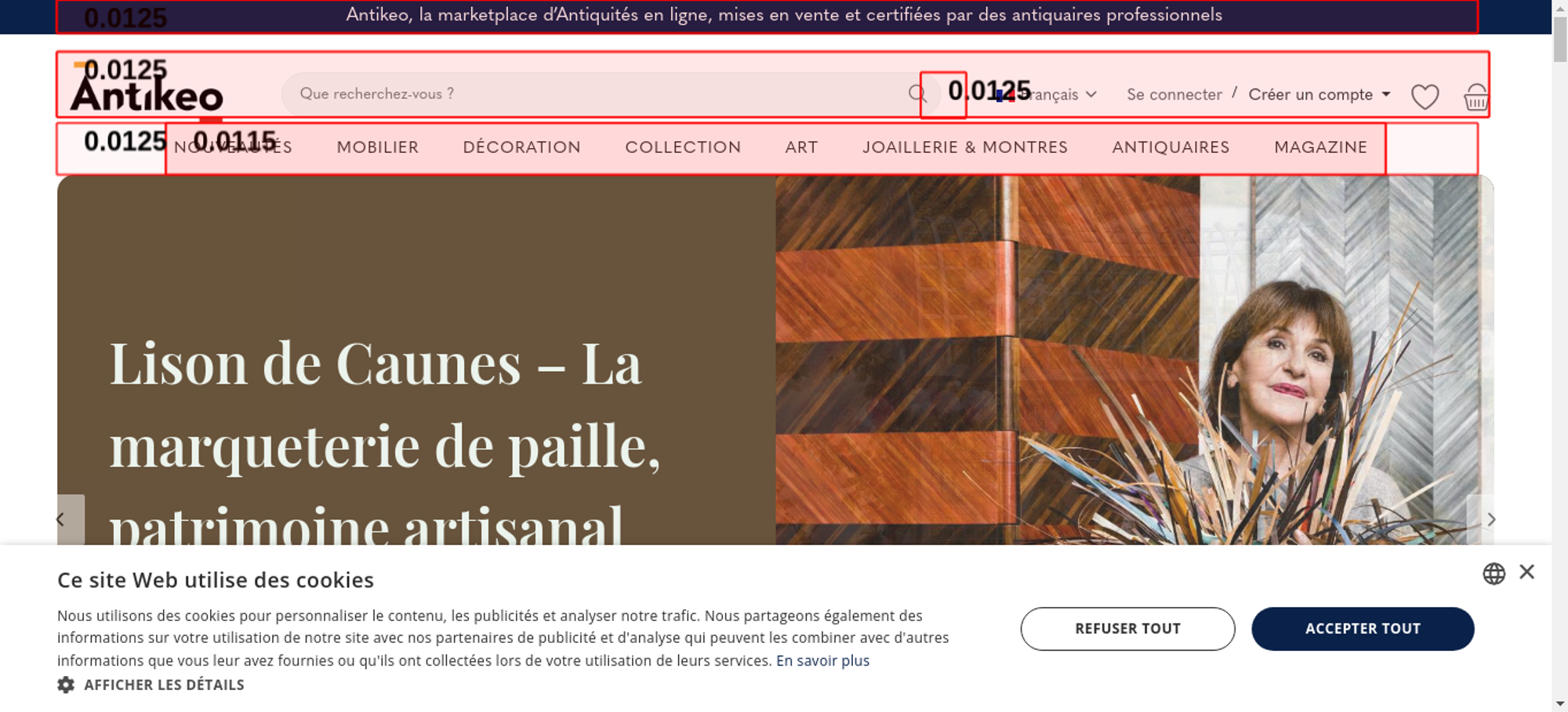Click the Accepter tout button

coord(1363,629)
